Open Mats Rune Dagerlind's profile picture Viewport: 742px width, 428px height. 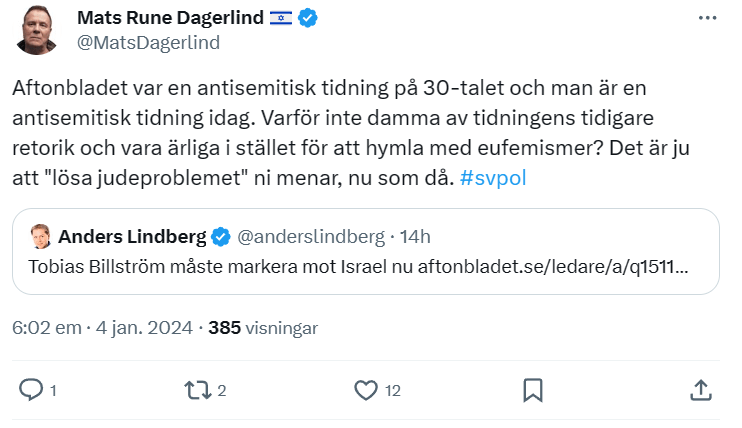point(38,30)
